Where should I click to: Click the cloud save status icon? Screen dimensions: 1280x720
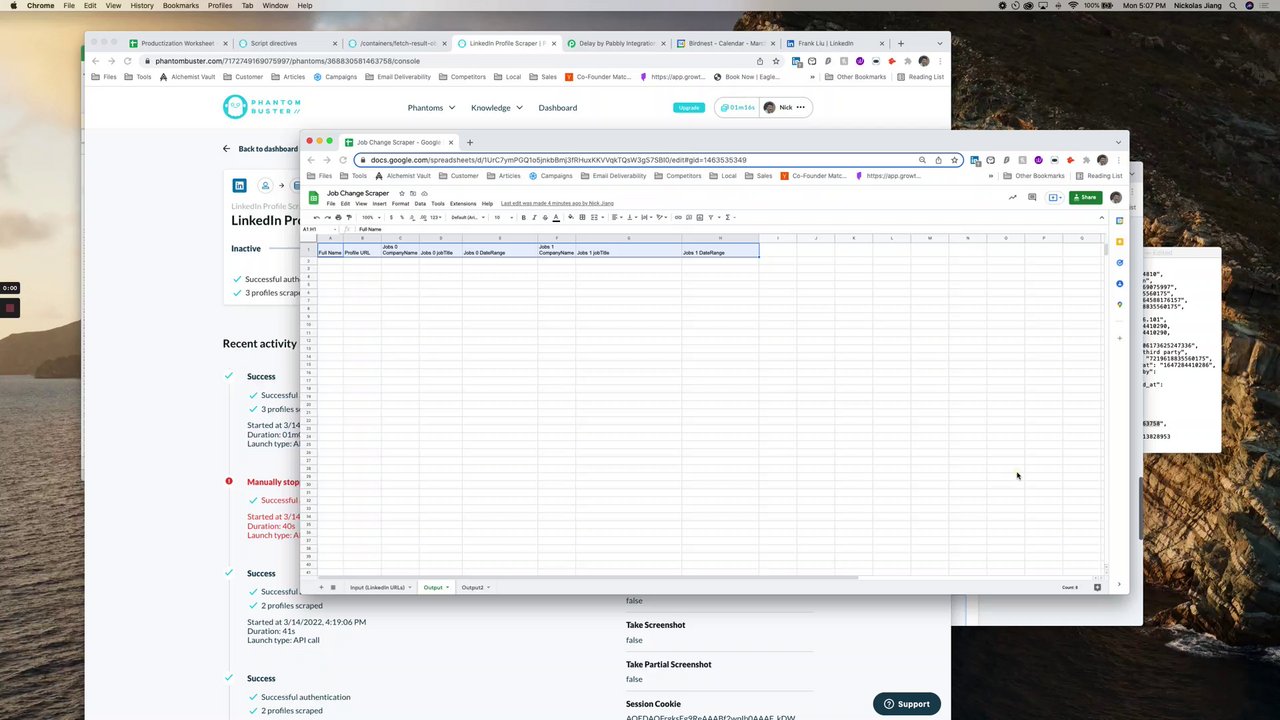click(x=424, y=193)
